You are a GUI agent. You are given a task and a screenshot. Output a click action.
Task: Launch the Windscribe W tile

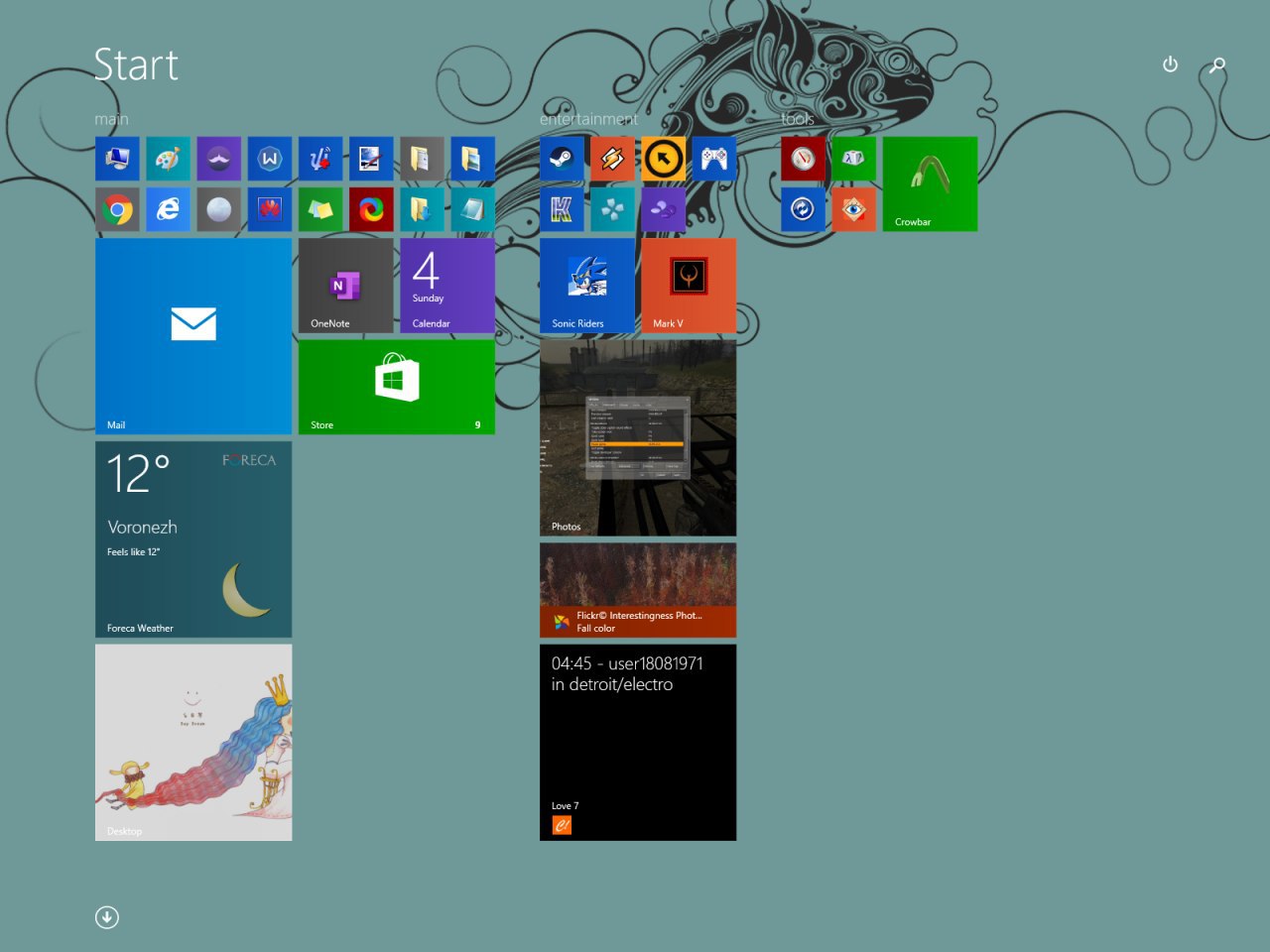tap(270, 159)
